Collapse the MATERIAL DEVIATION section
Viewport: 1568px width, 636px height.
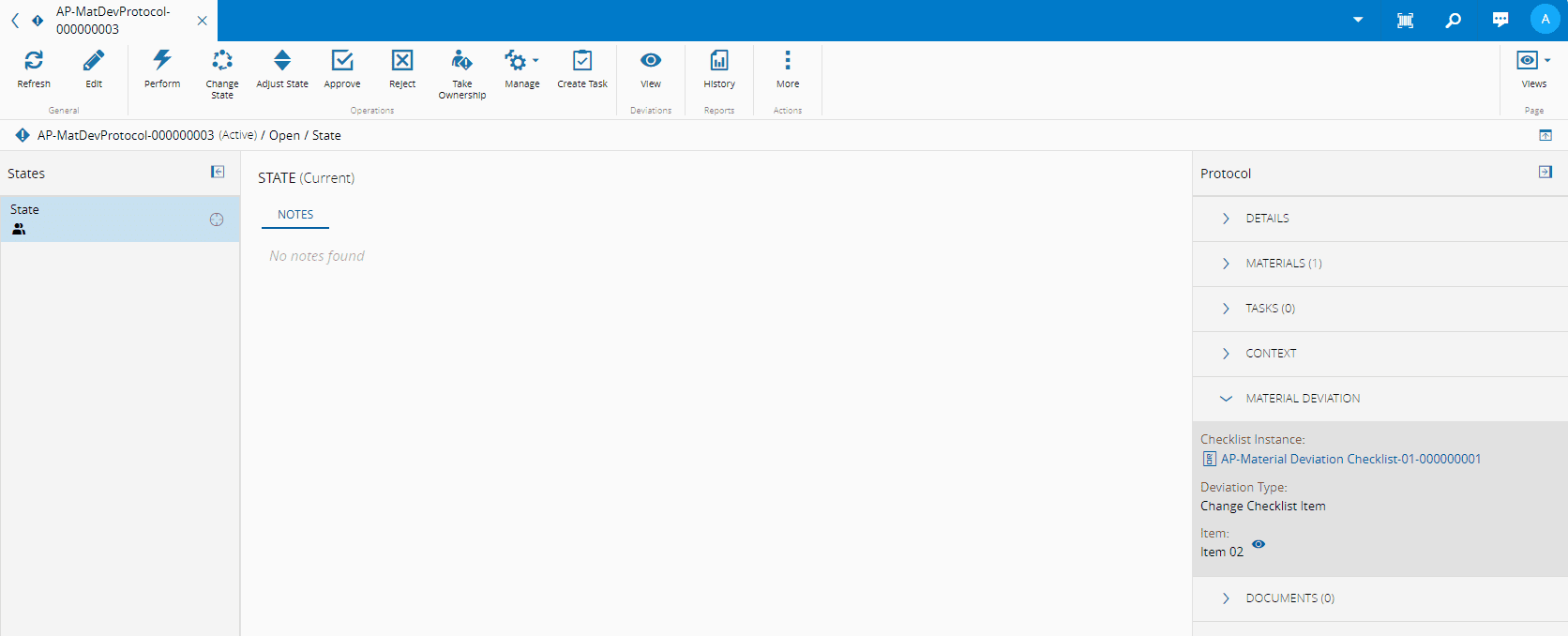pyautogui.click(x=1302, y=399)
